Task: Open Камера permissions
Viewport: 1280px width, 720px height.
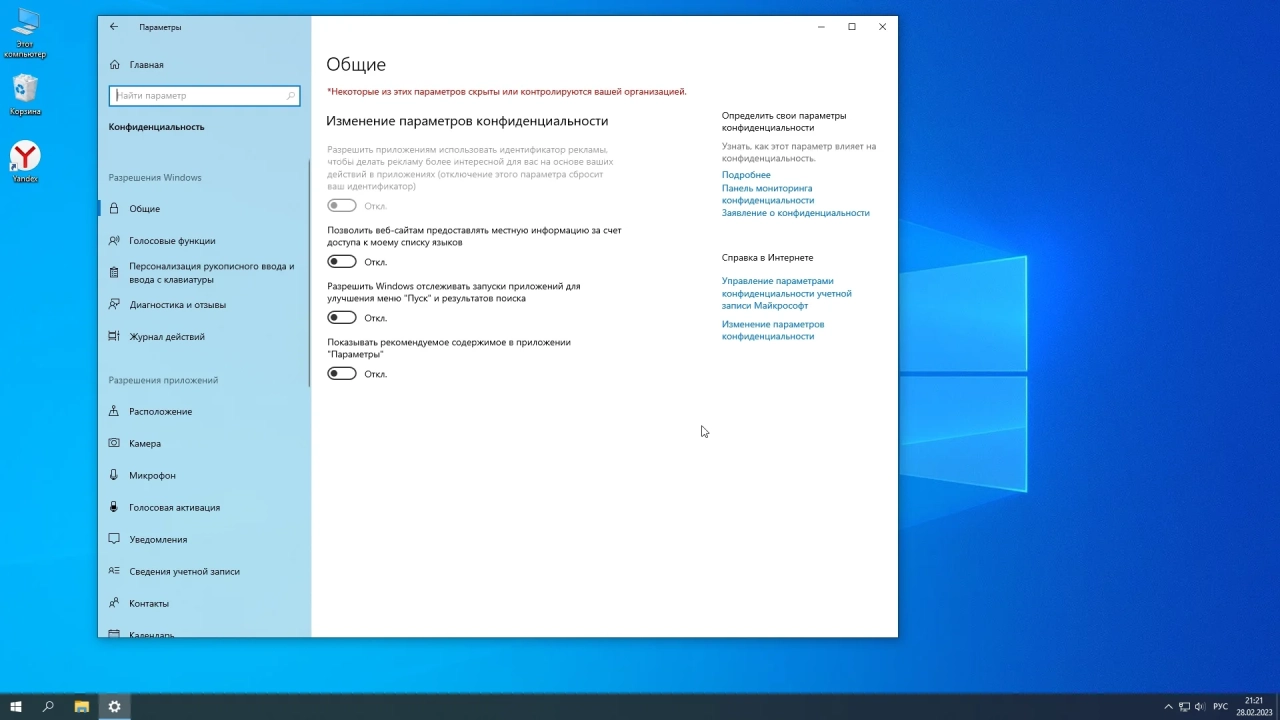Action: (x=204, y=444)
